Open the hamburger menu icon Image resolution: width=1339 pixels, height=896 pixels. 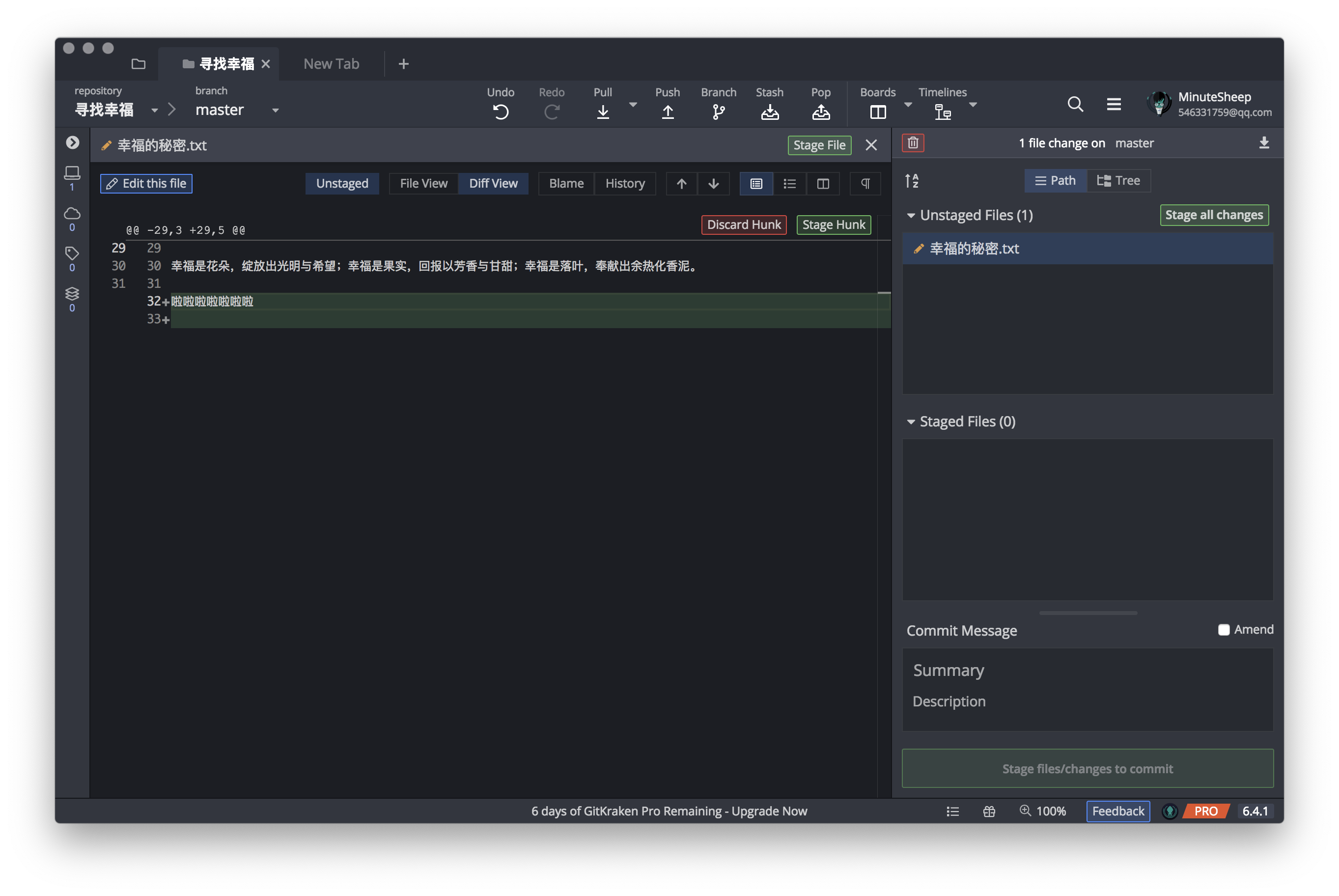coord(1114,104)
